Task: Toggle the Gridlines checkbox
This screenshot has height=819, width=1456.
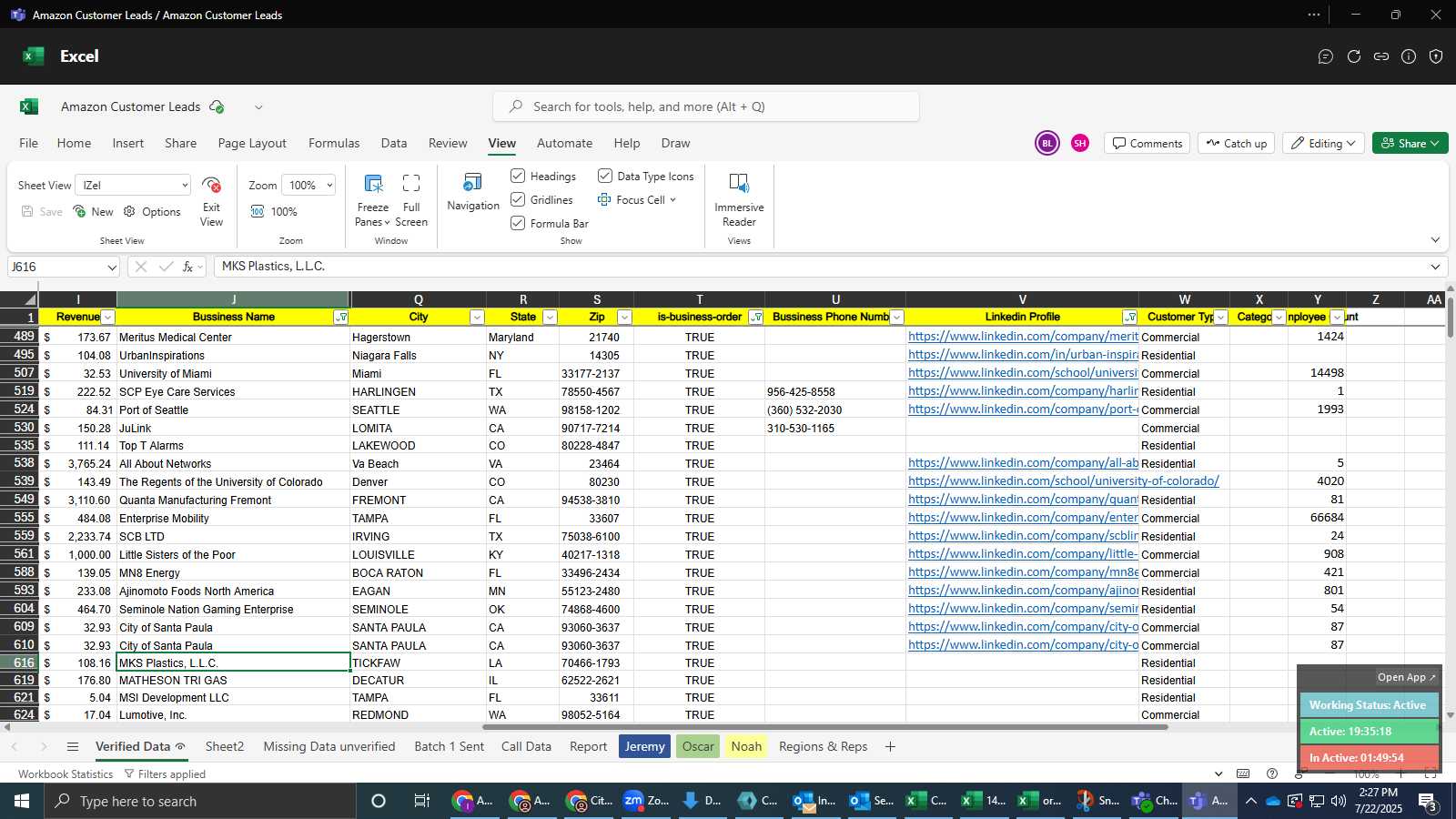Action: click(x=518, y=199)
